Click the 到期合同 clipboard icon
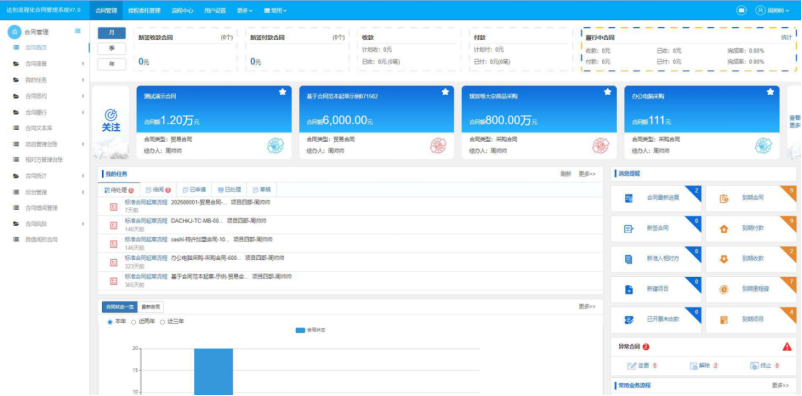Viewport: 802px width, 396px height. (724, 199)
